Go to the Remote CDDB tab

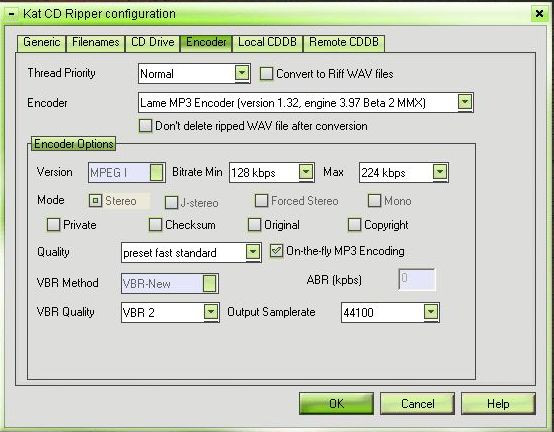tap(344, 43)
